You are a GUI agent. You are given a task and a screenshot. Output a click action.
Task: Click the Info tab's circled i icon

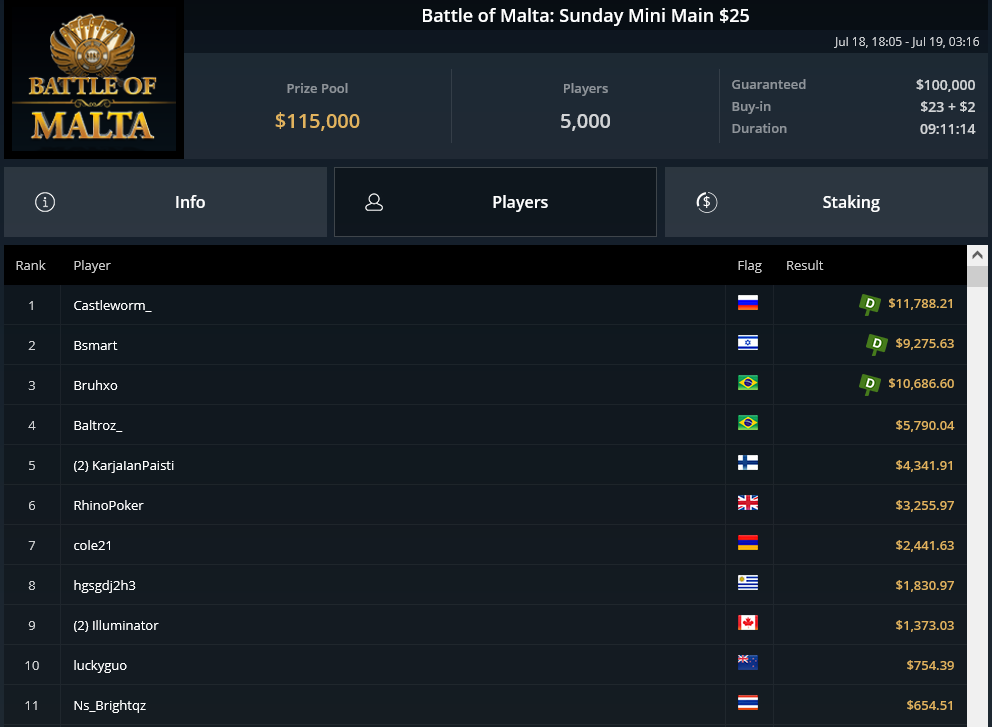click(45, 202)
